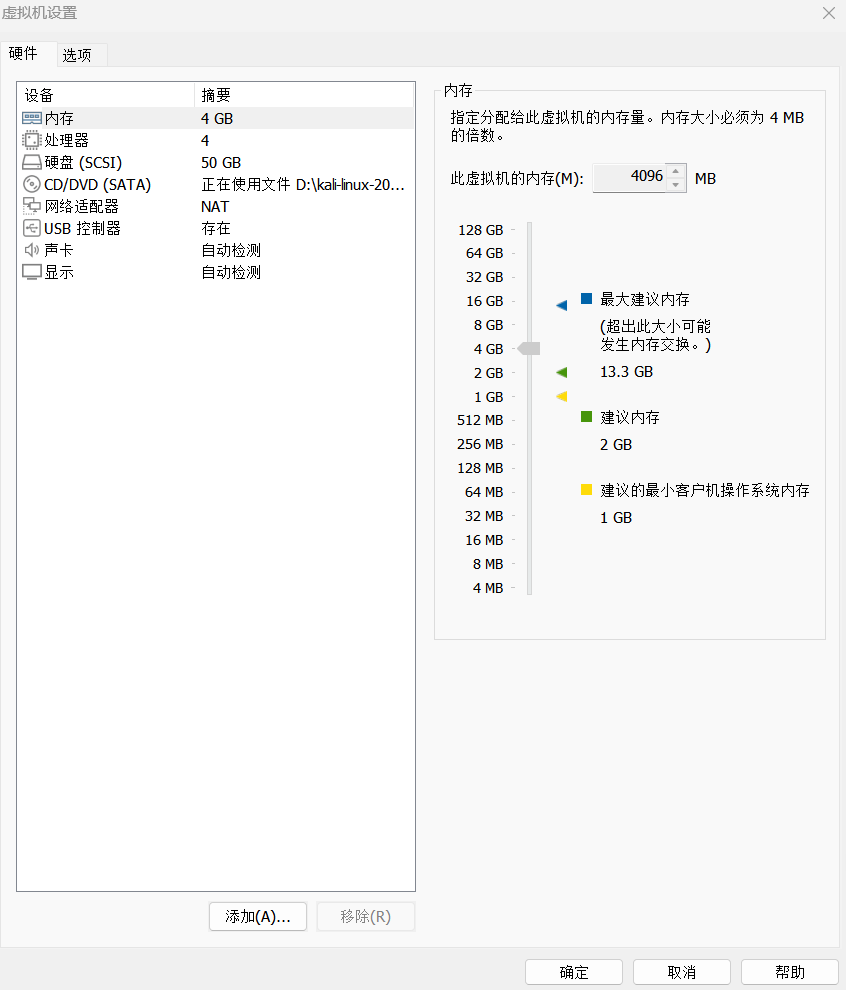The height and width of the screenshot is (990, 846).
Task: Click the display (显示) monitor icon
Action: coord(32,272)
